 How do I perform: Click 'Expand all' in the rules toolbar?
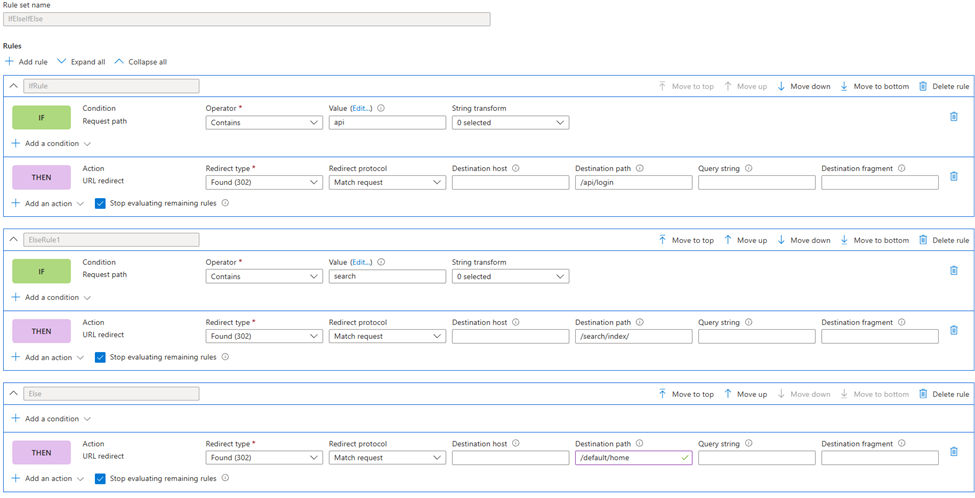pos(81,62)
